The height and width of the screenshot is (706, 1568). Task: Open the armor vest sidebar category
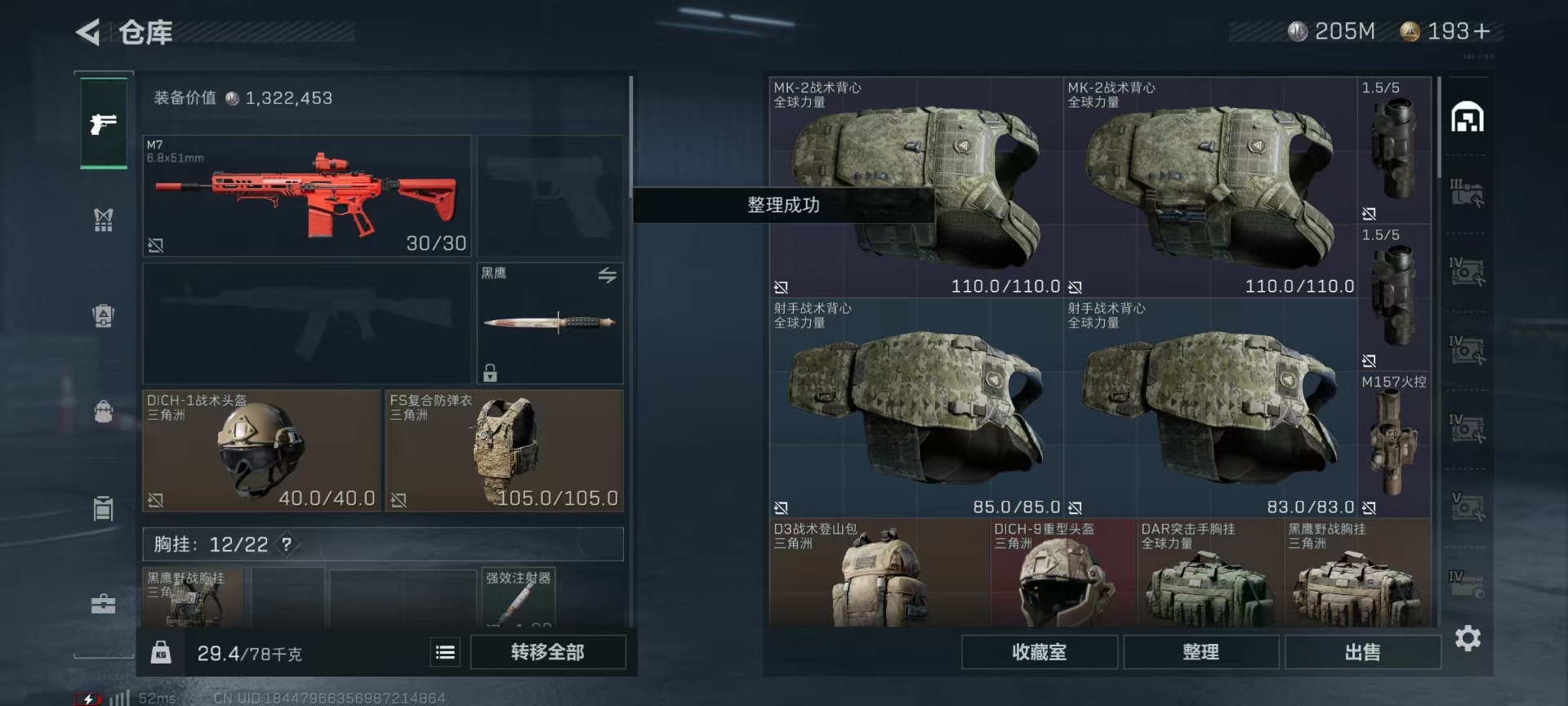tap(104, 219)
